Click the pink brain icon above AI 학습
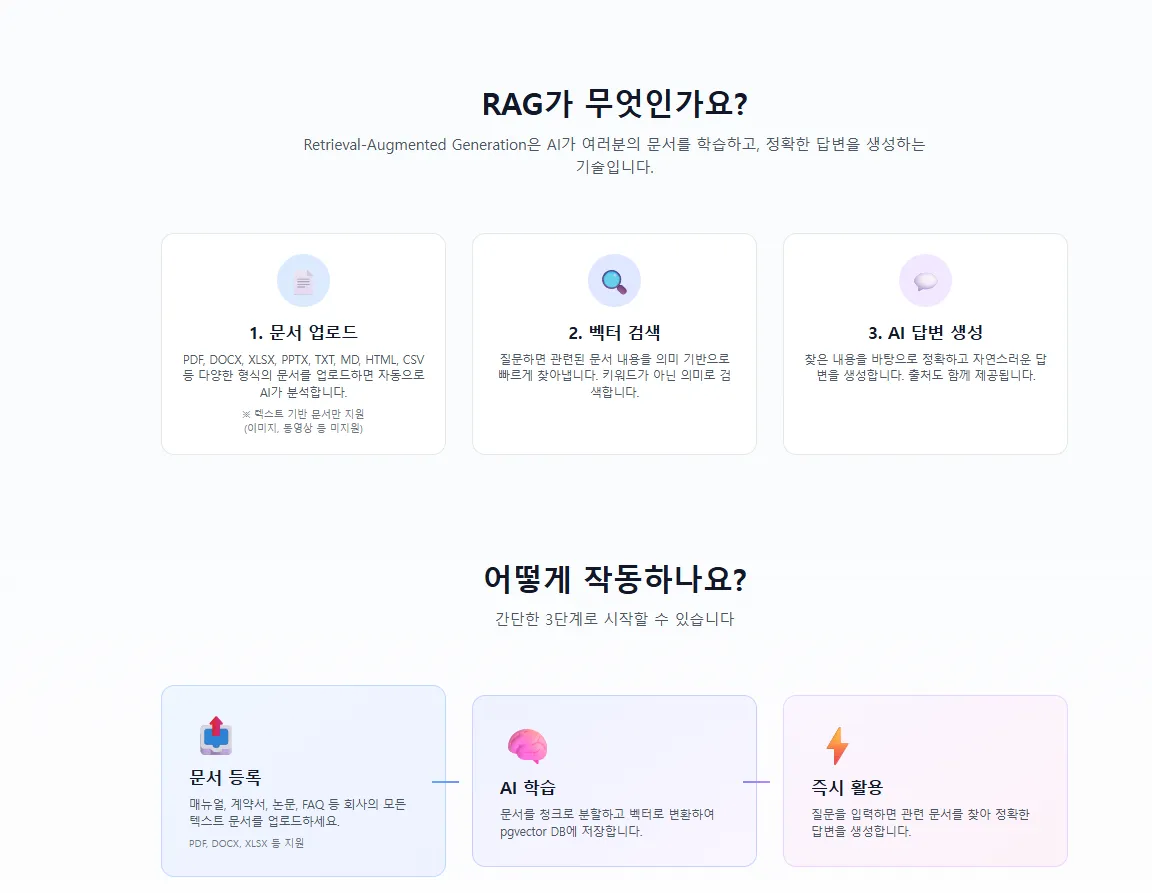1152x893 pixels. click(x=527, y=745)
